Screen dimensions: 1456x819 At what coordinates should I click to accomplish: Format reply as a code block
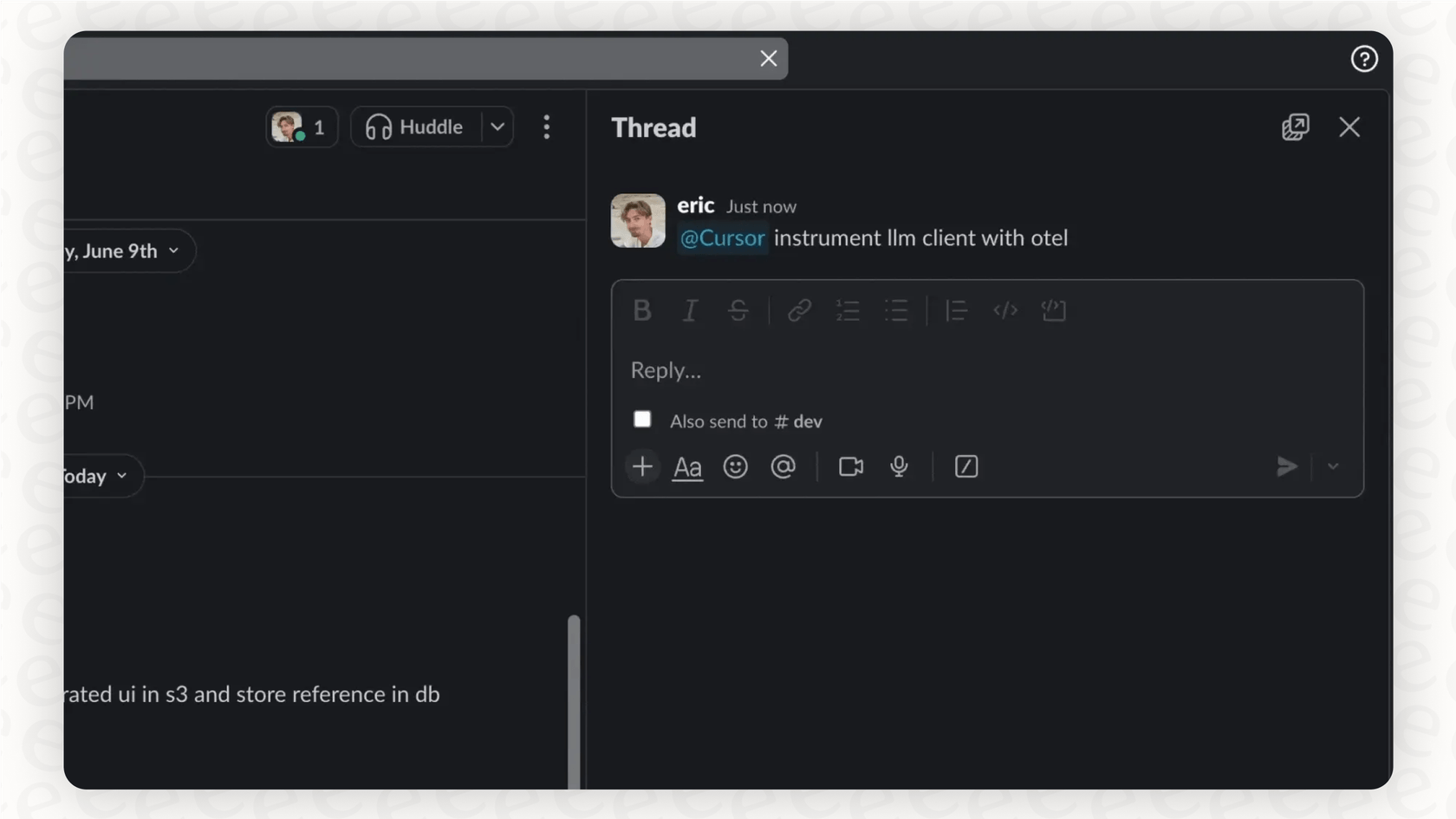coord(1053,310)
